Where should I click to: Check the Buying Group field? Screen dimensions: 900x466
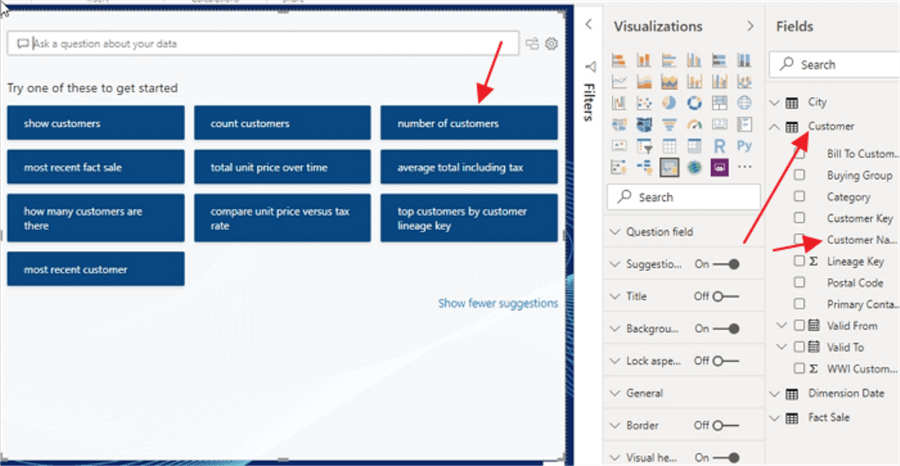pos(799,175)
